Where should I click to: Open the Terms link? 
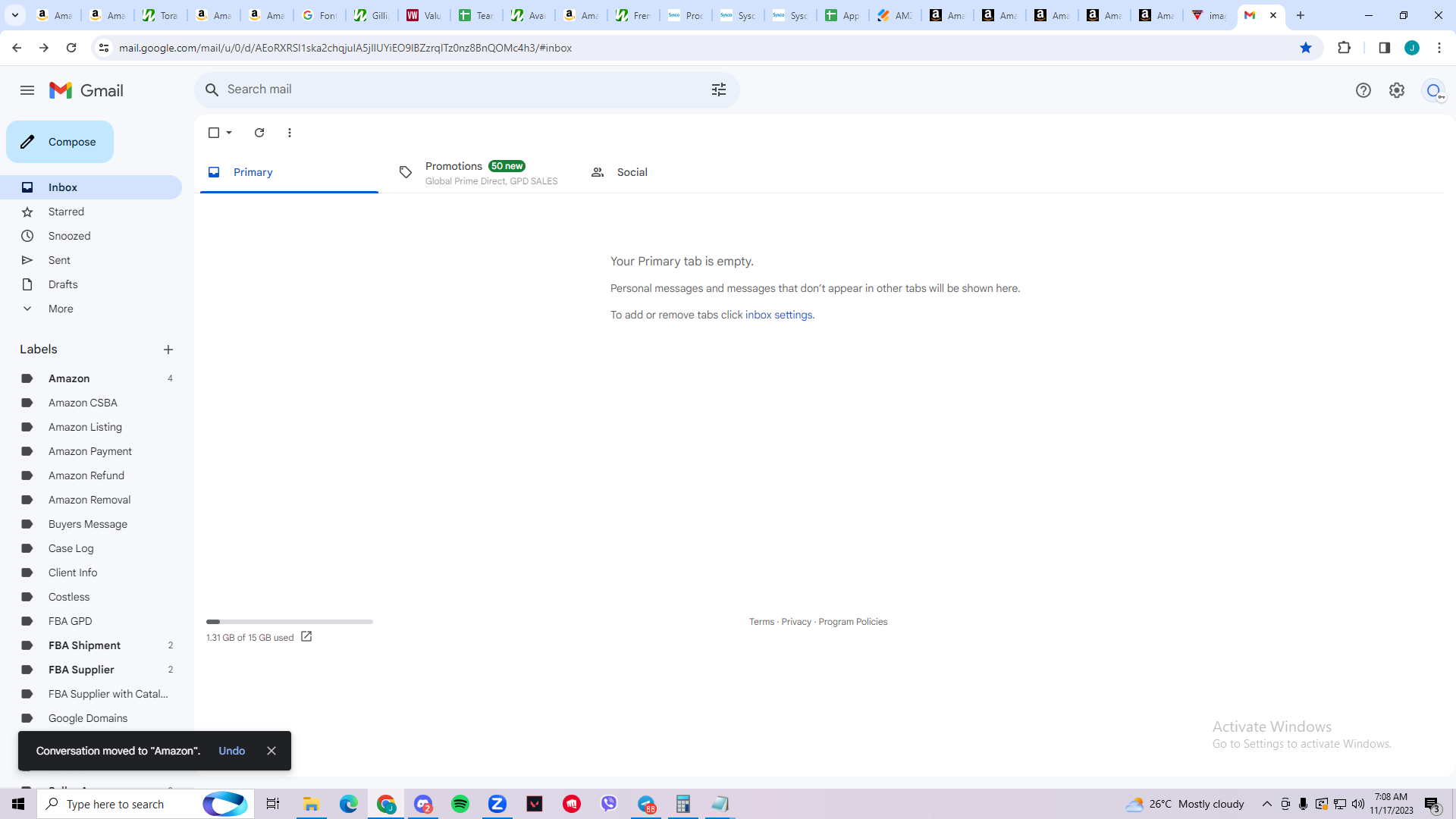pos(761,622)
